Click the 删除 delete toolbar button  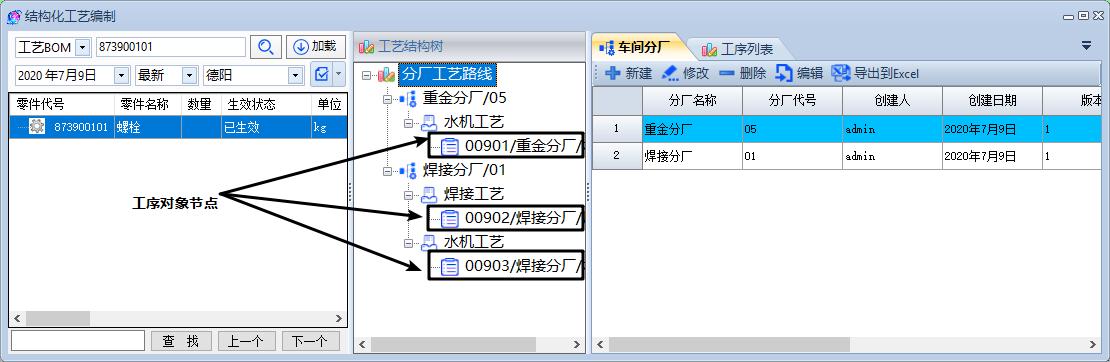click(x=742, y=73)
